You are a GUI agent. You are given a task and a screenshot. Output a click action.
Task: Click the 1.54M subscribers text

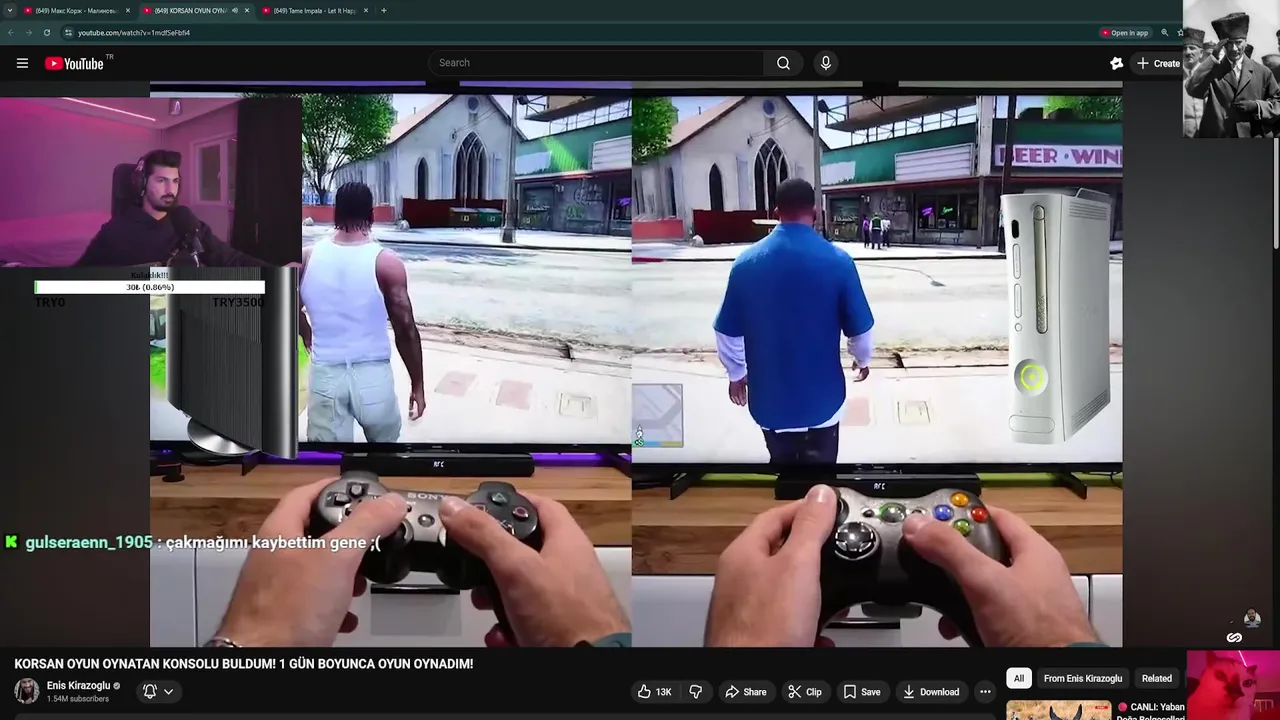coord(77,699)
